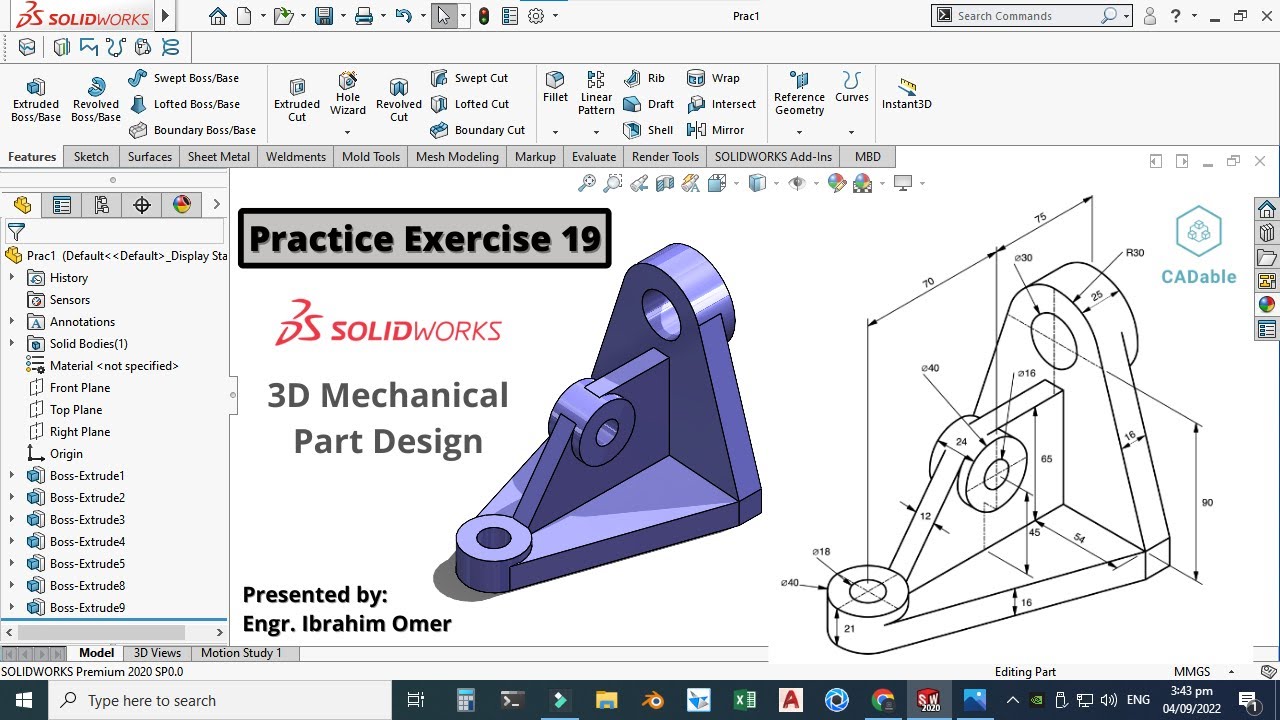Screen dimensions: 1280x720
Task: Select the Fillet tool
Action: (555, 87)
